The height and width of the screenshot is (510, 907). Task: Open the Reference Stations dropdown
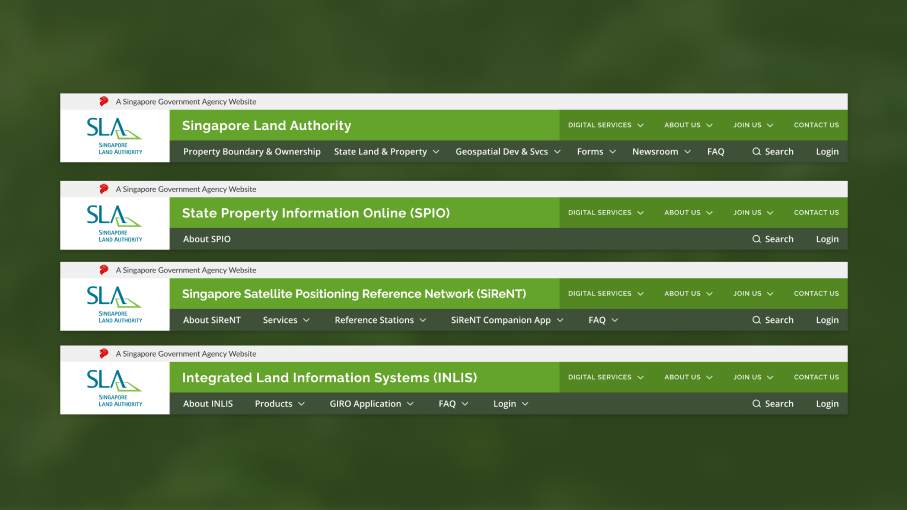coord(381,320)
